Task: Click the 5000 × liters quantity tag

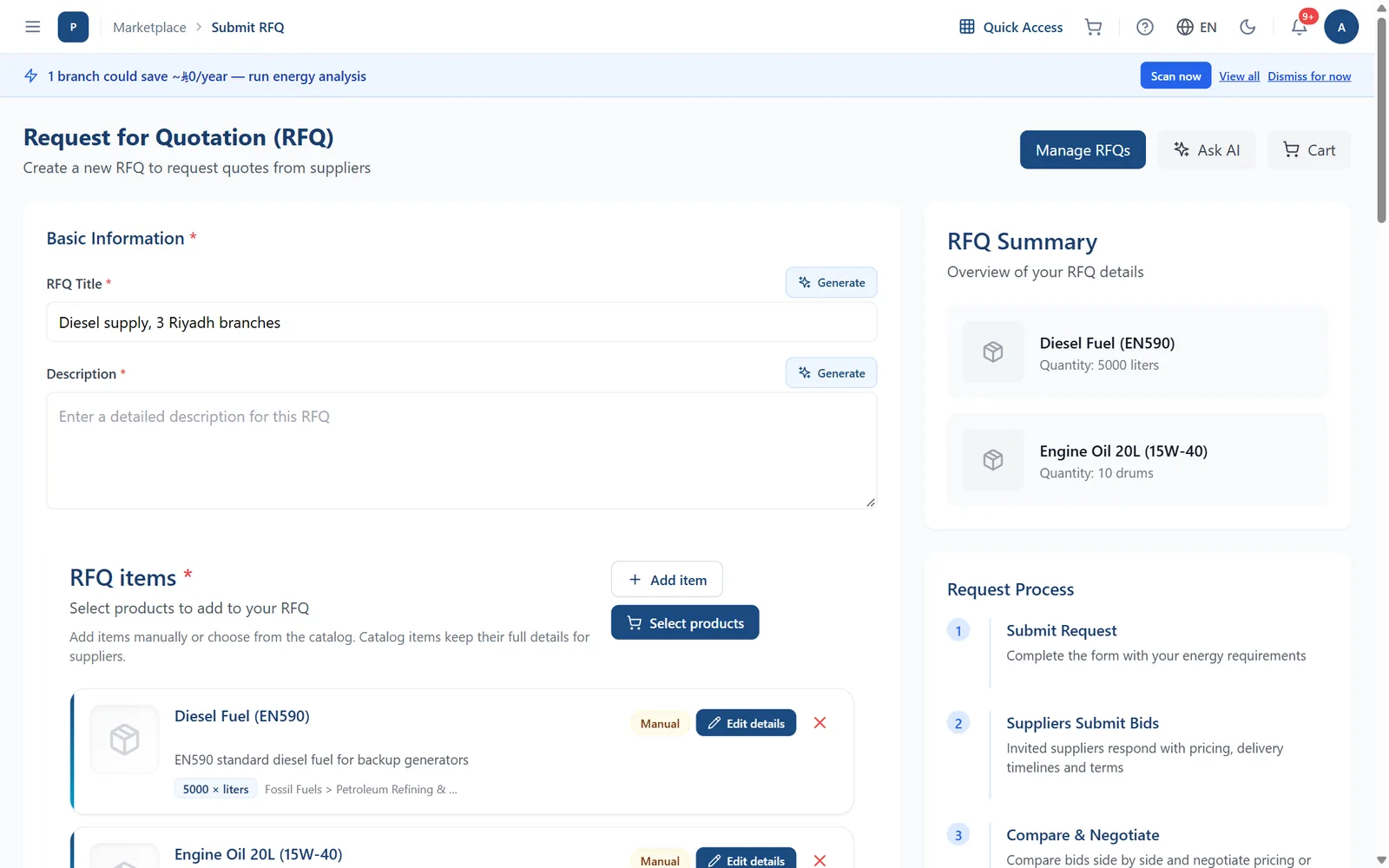Action: pyautogui.click(x=215, y=789)
